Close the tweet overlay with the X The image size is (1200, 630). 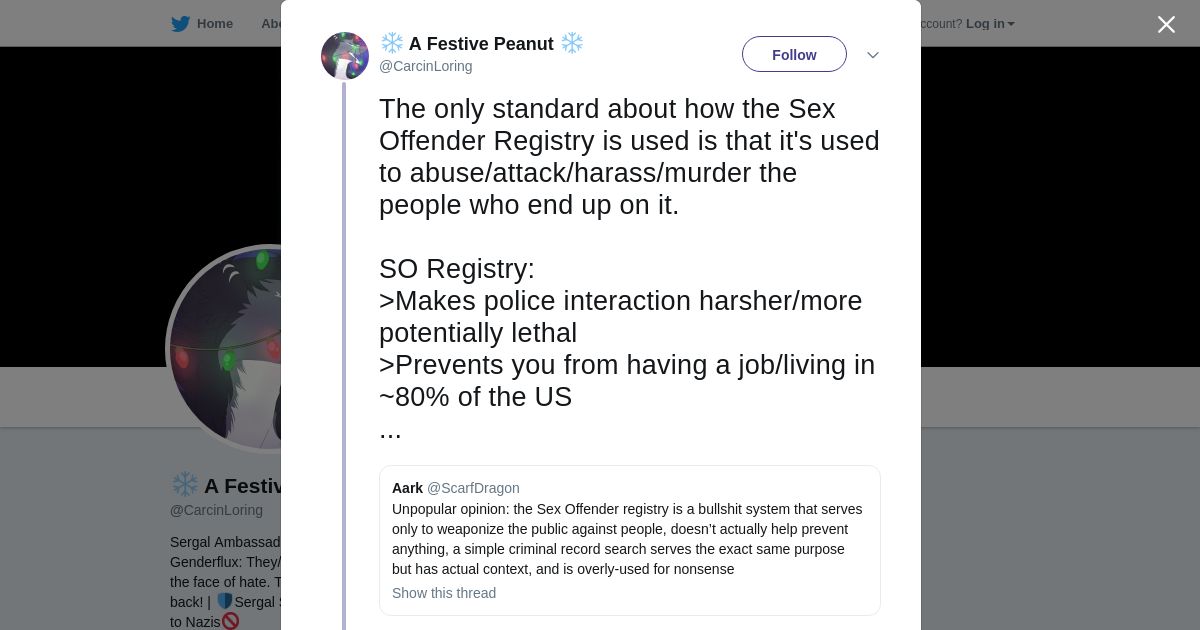(x=1166, y=24)
